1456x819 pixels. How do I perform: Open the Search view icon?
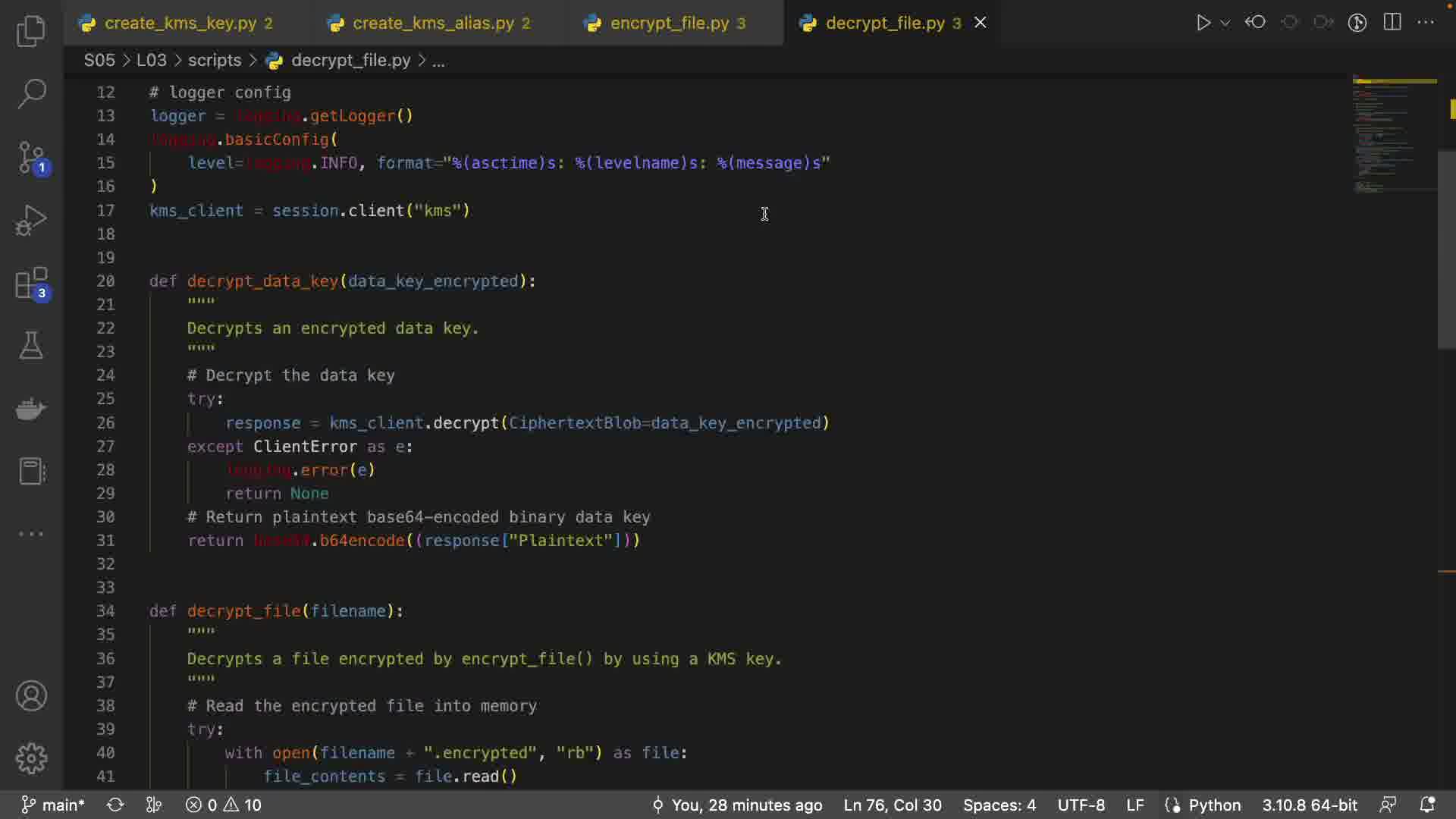(x=31, y=94)
